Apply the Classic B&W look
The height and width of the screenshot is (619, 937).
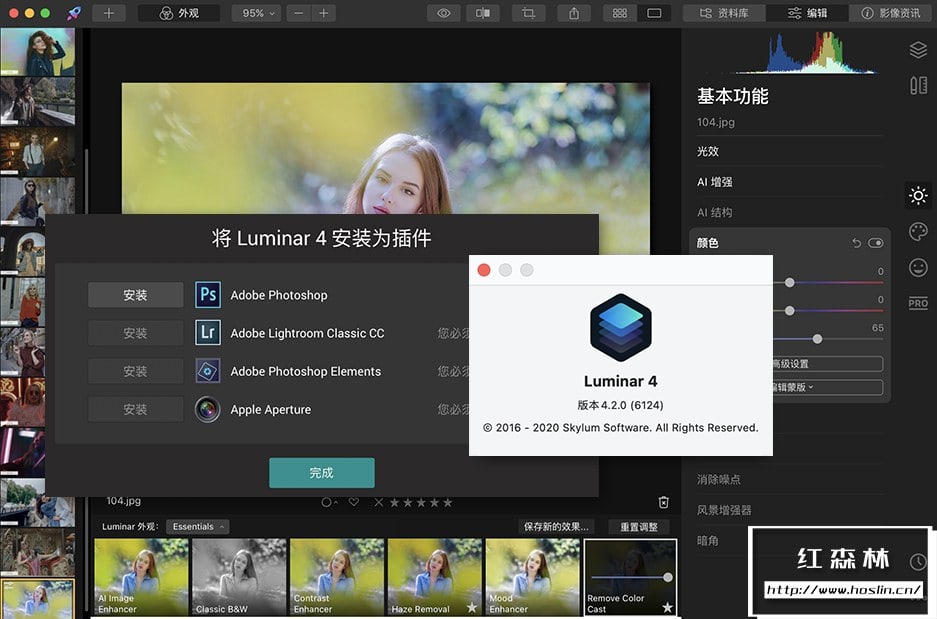[240, 577]
